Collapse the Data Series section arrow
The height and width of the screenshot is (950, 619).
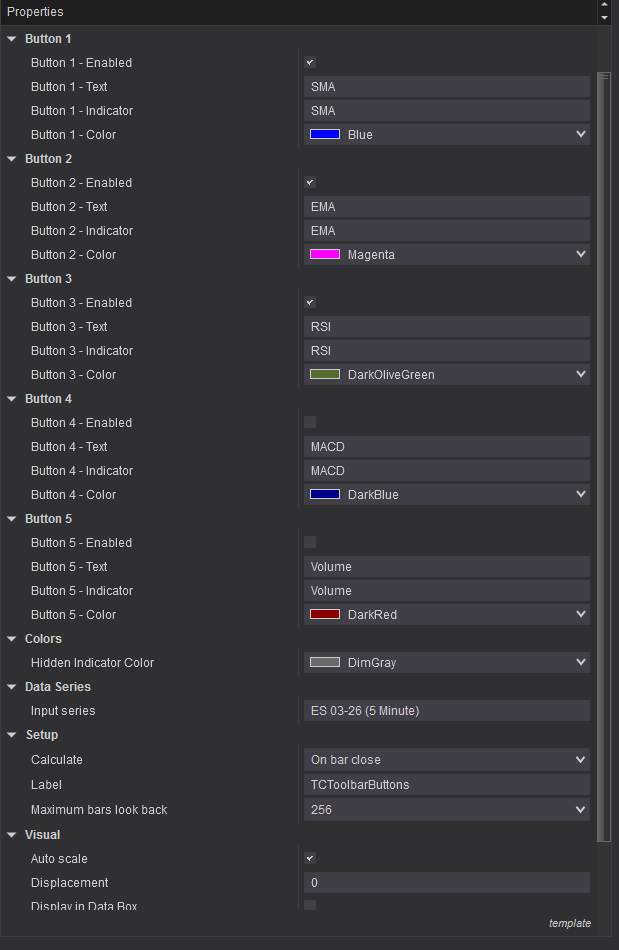(12, 687)
